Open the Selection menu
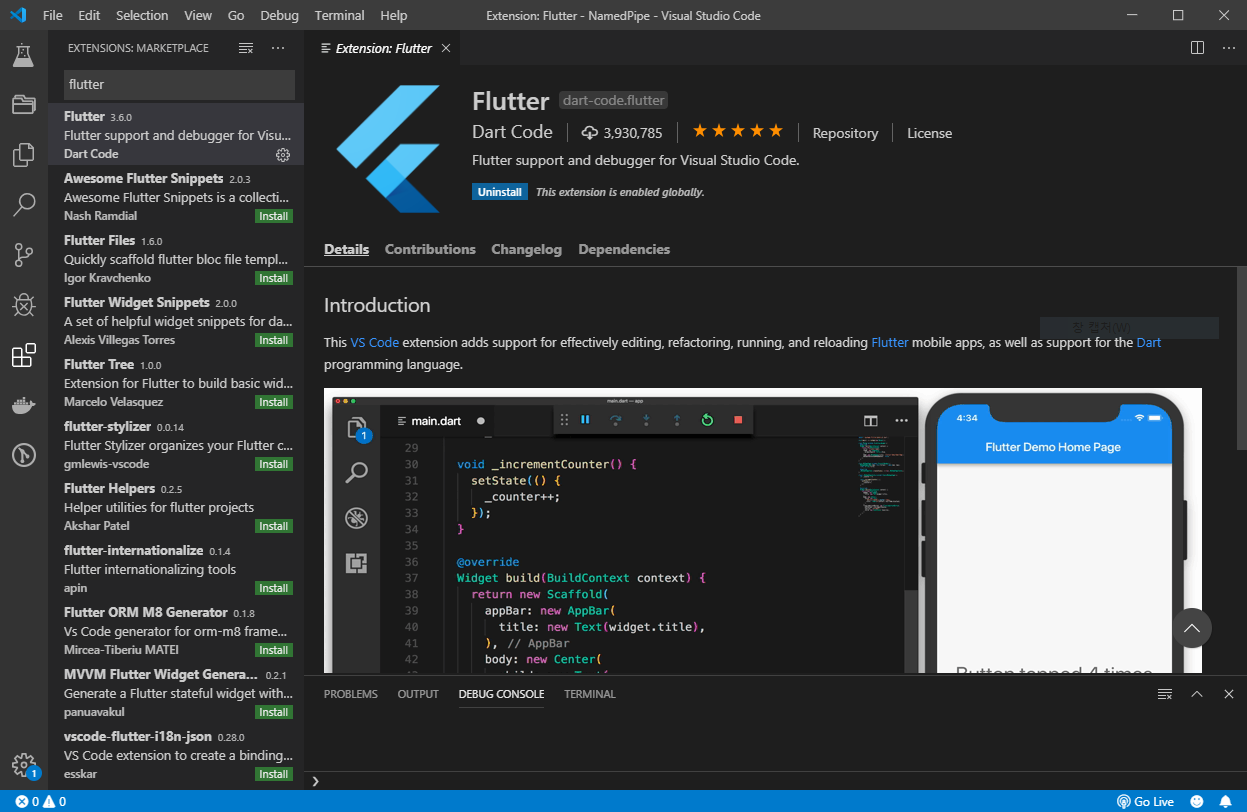 pos(142,16)
